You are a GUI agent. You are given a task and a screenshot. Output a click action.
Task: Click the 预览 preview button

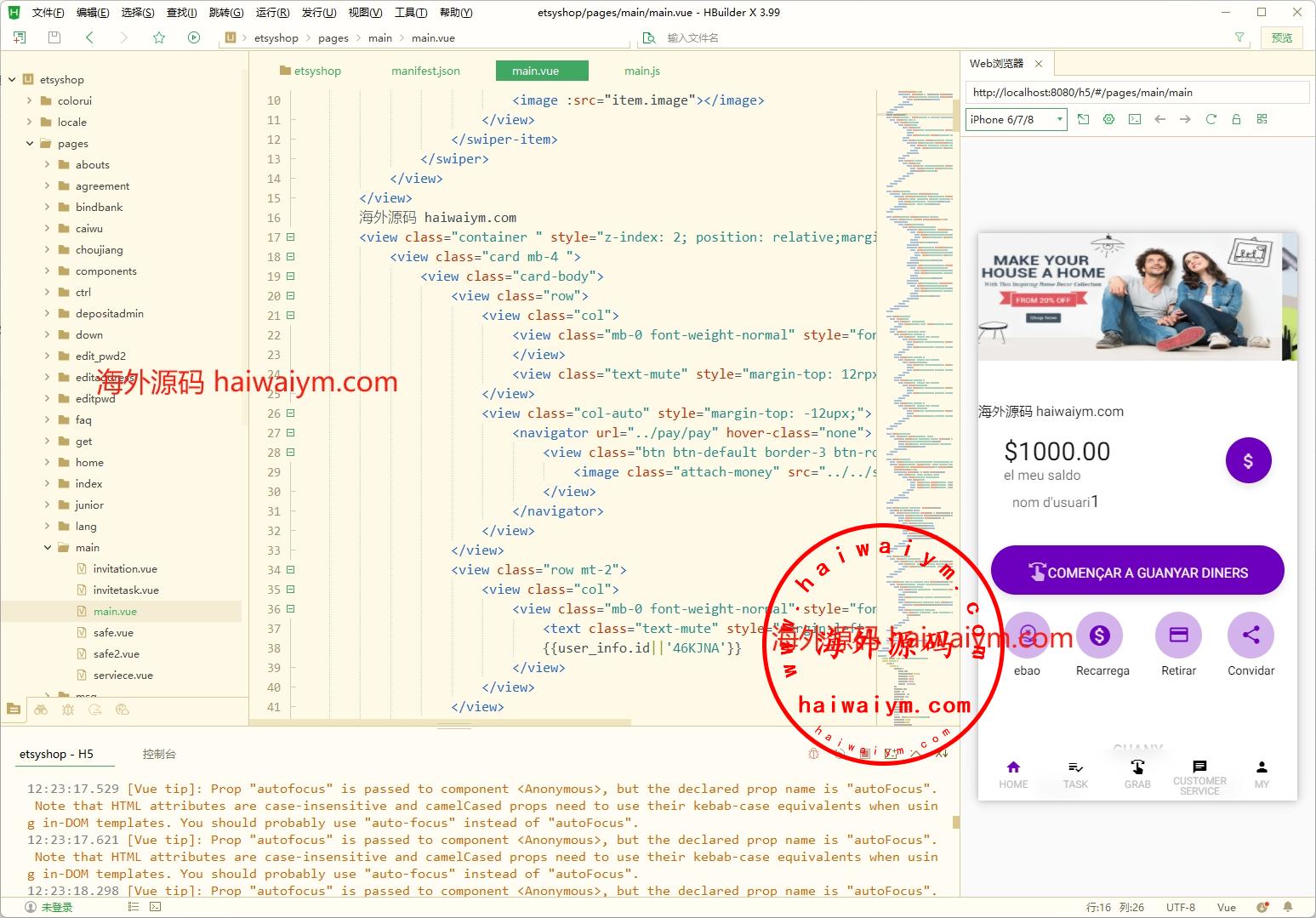1281,37
